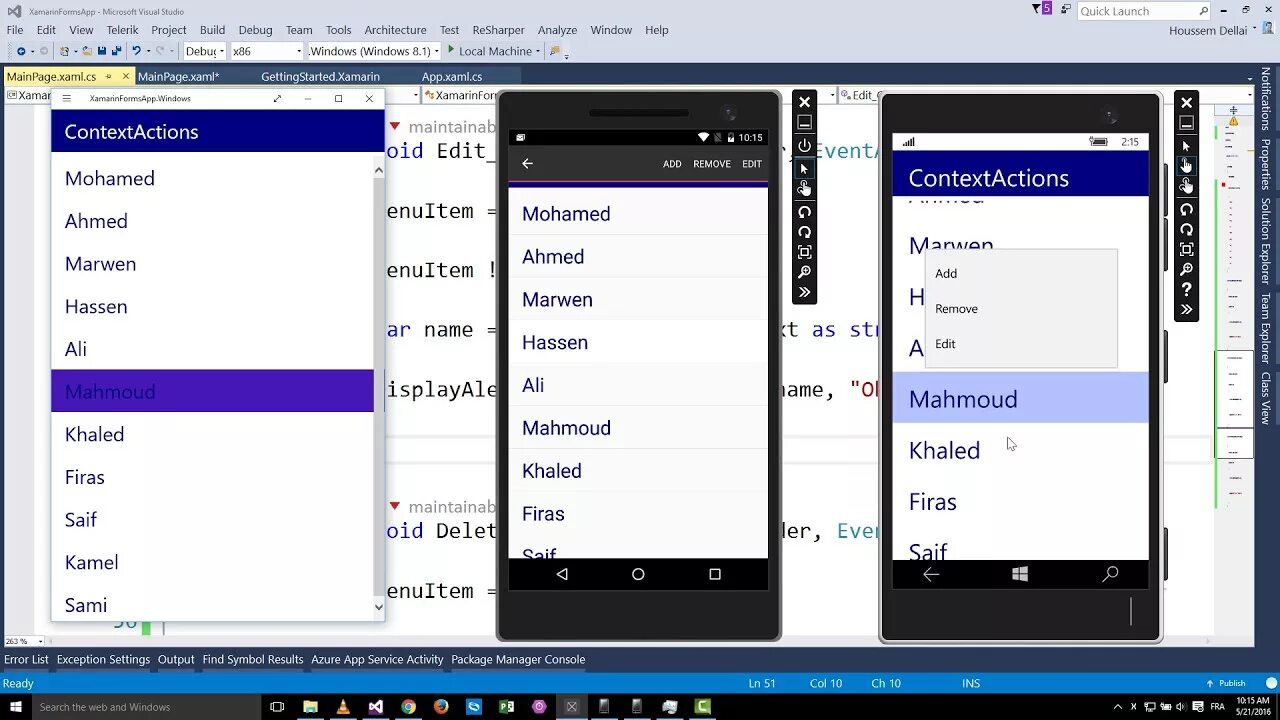Open zoom on Windows Phone emulator toolbar
The width and height of the screenshot is (1280, 720).
click(1186, 269)
